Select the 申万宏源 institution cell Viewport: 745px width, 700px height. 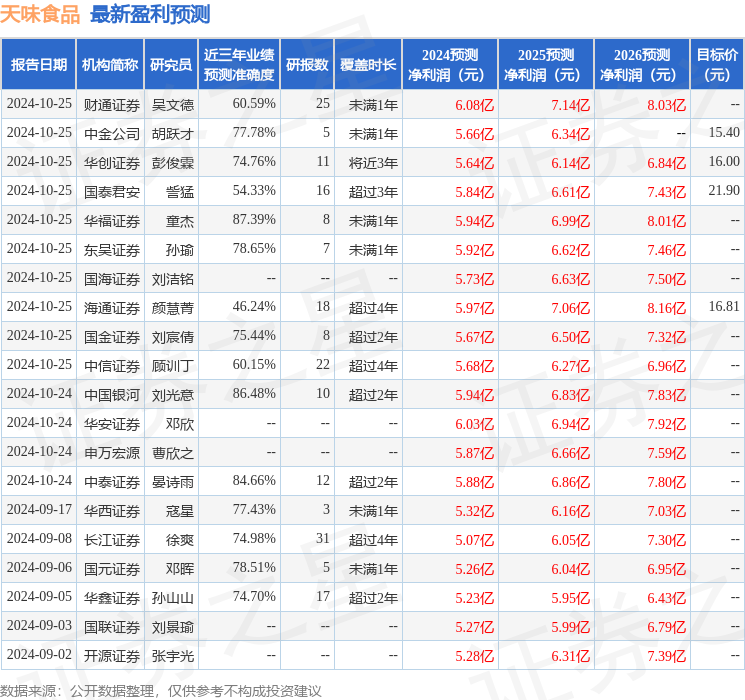[x=112, y=452]
